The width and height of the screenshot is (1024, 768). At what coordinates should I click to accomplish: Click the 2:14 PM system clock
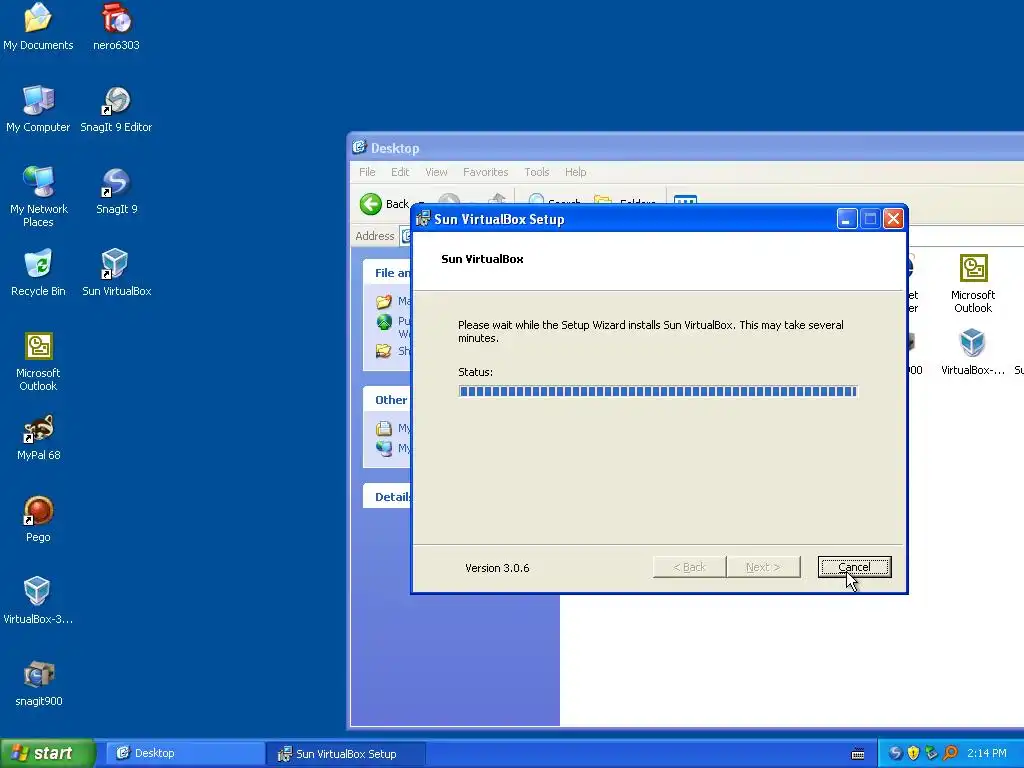(987, 753)
